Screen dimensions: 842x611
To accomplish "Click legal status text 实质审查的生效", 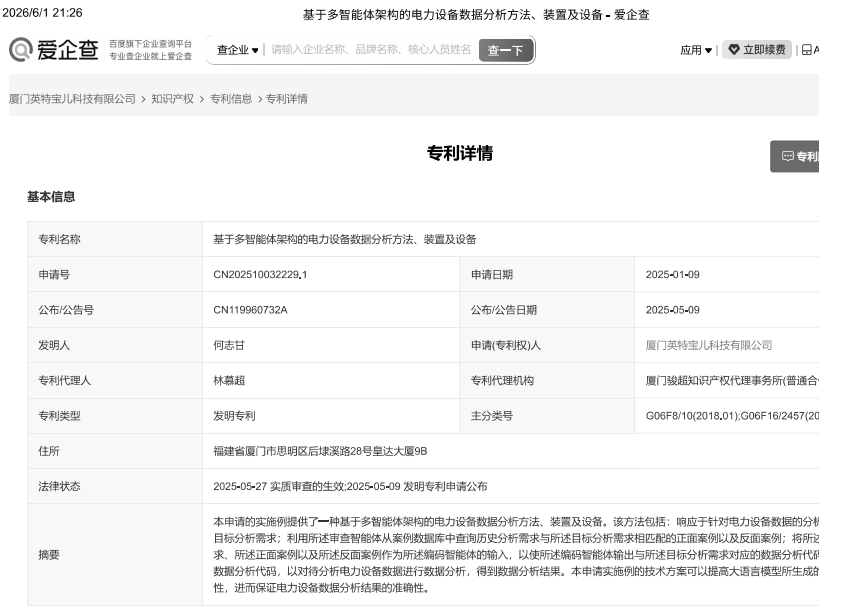I will tap(307, 486).
